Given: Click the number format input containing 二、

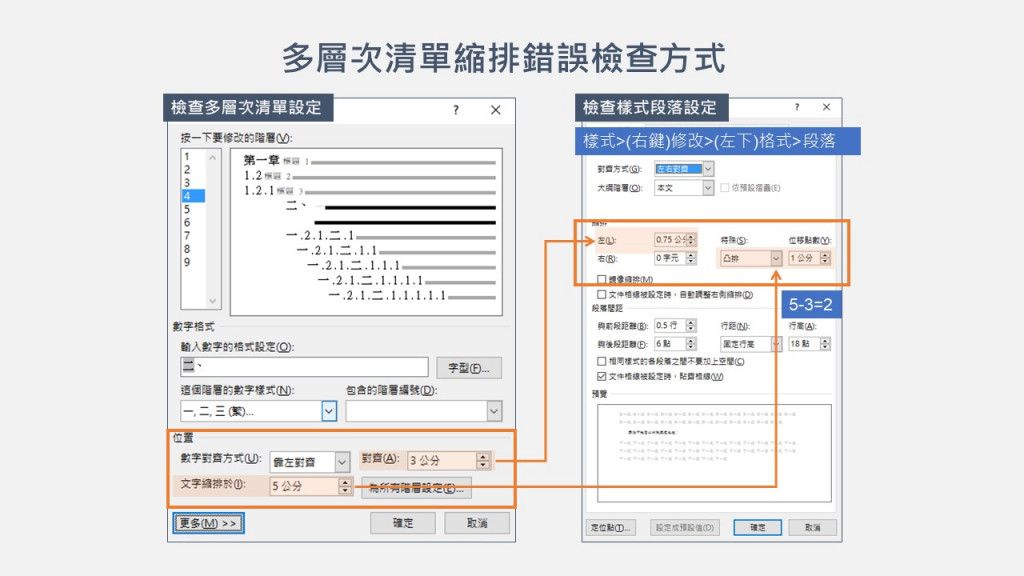Looking at the screenshot, I should pos(304,367).
